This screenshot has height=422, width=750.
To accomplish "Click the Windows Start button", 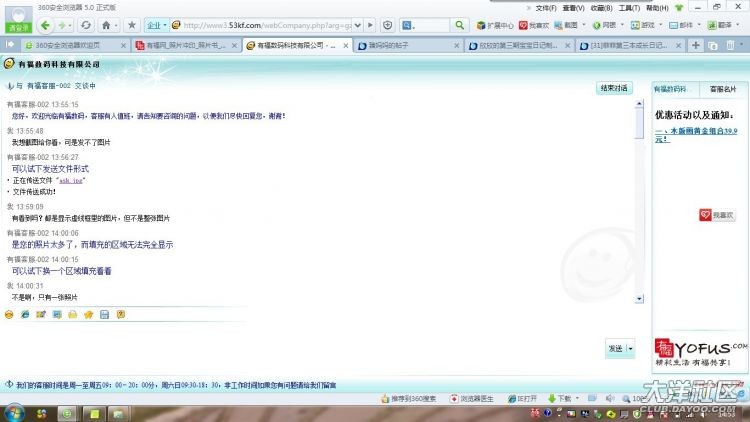I will tap(12, 412).
